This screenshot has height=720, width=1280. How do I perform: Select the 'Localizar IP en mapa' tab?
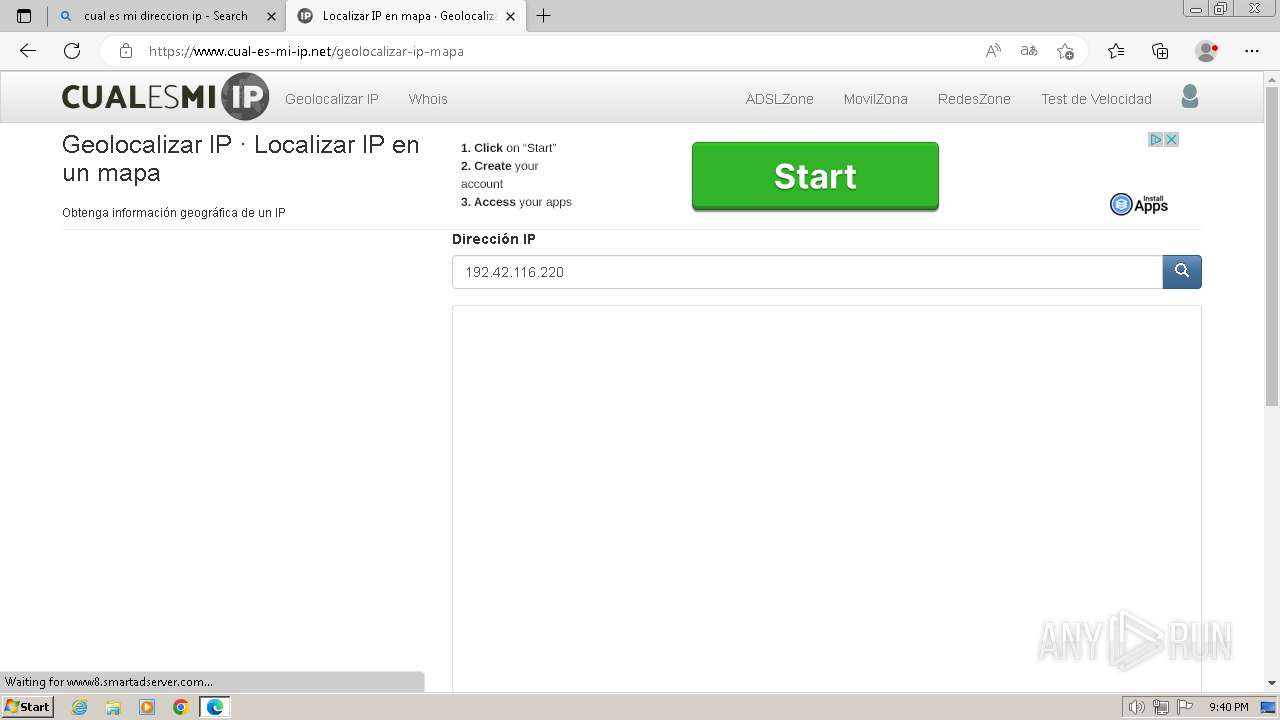coord(406,16)
